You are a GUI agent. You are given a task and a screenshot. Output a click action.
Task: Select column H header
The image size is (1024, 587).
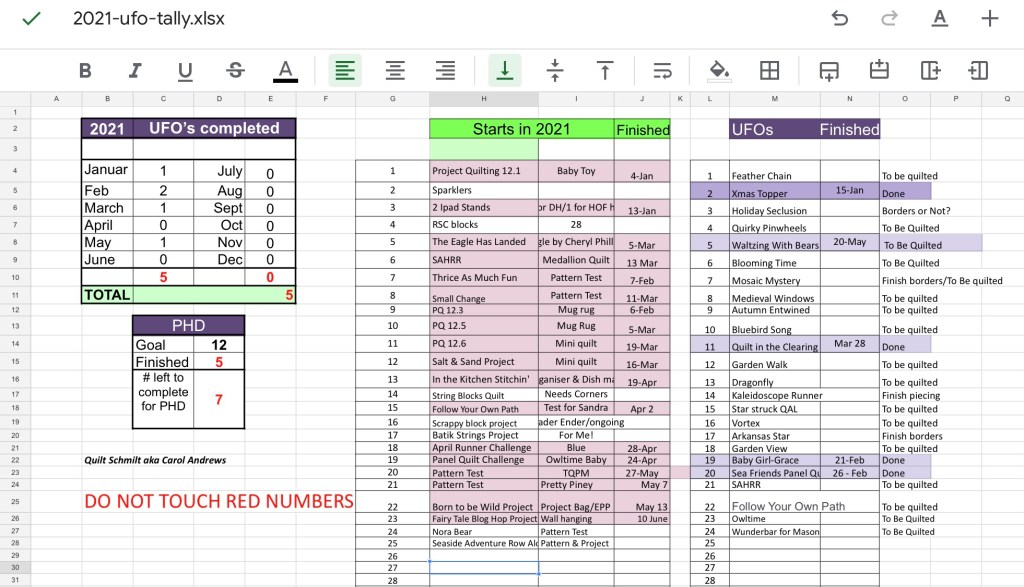(484, 98)
